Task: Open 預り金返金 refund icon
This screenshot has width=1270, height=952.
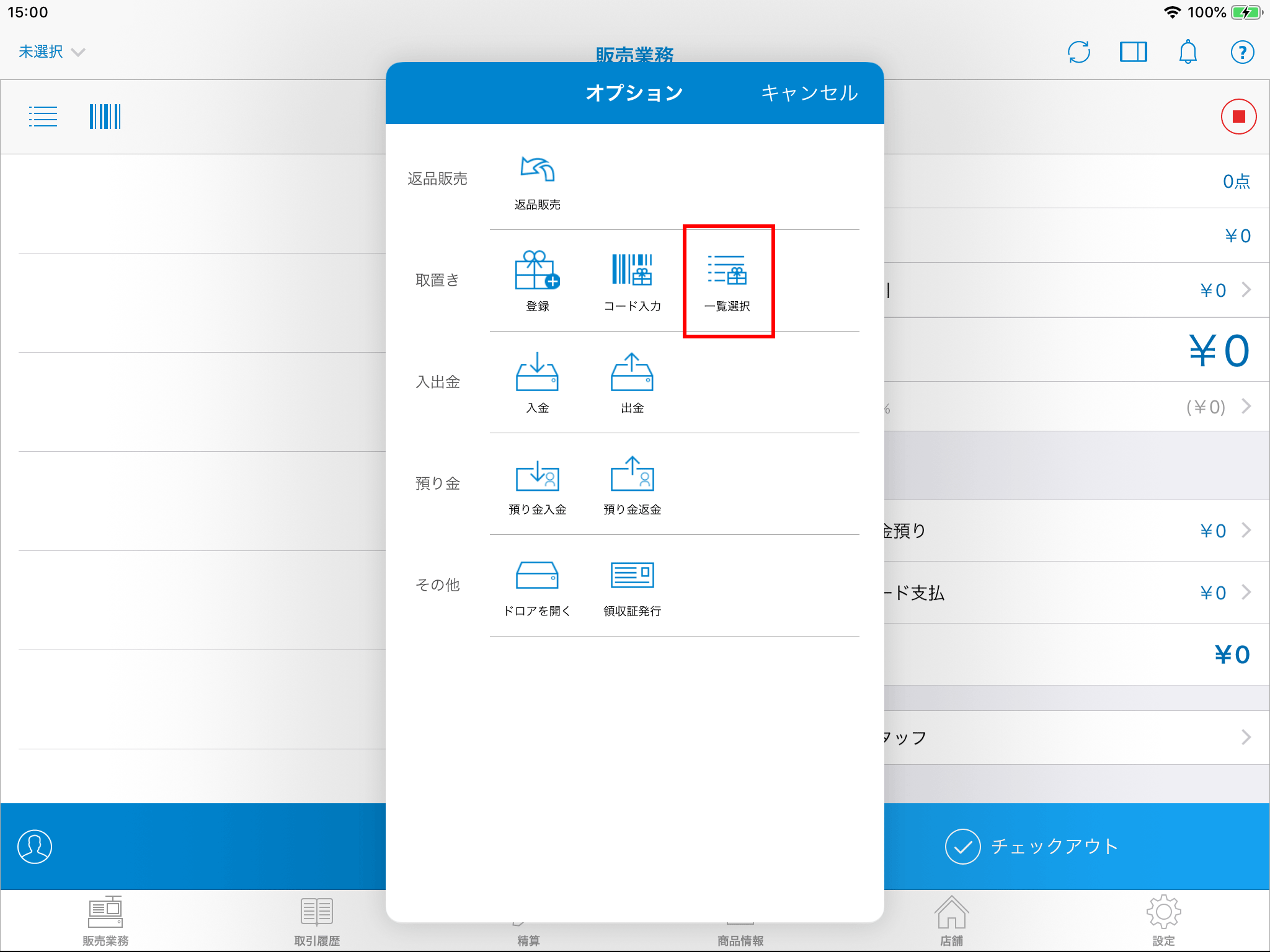Action: point(632,476)
